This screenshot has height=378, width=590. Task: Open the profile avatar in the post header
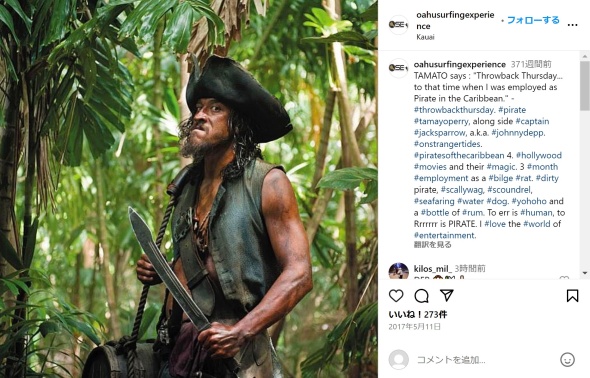[398, 25]
